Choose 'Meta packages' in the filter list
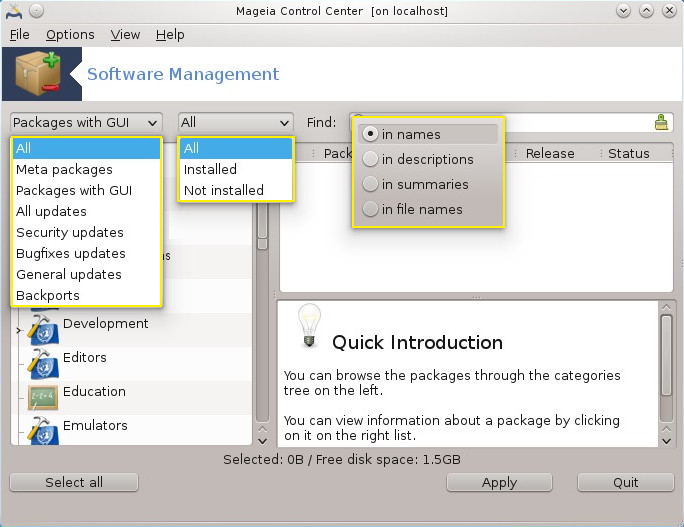The height and width of the screenshot is (527, 684). pyautogui.click(x=86, y=169)
